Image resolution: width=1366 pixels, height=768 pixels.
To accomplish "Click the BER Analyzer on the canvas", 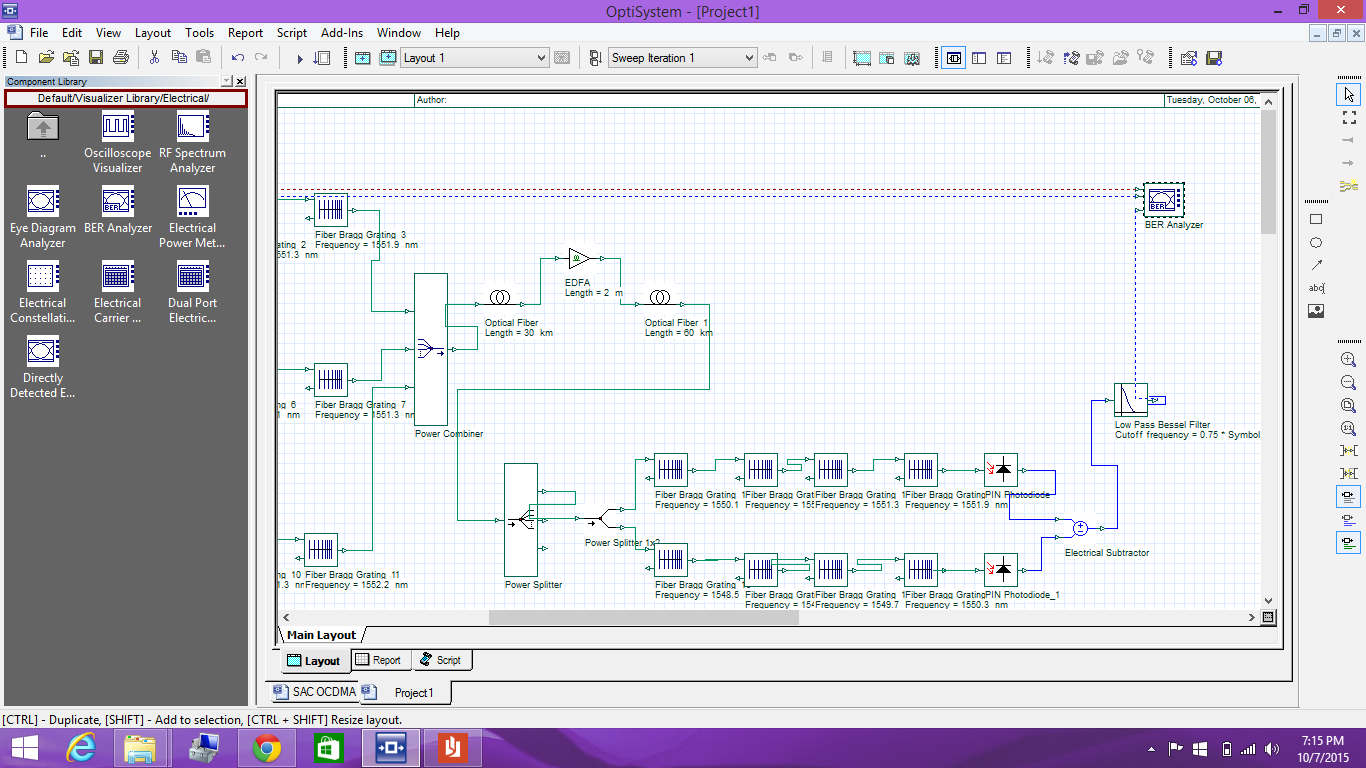I will click(x=1163, y=200).
